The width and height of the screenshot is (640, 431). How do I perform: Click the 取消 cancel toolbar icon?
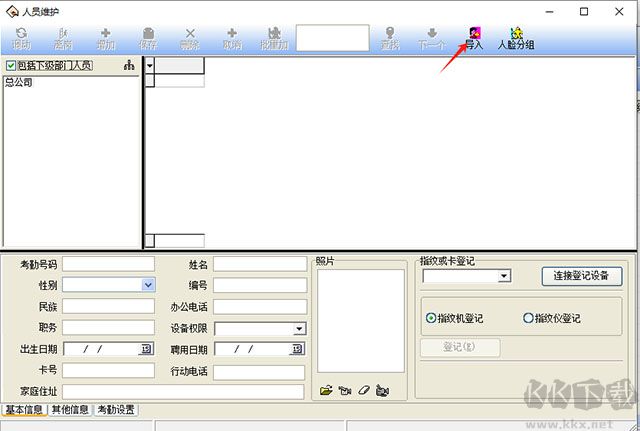point(232,38)
